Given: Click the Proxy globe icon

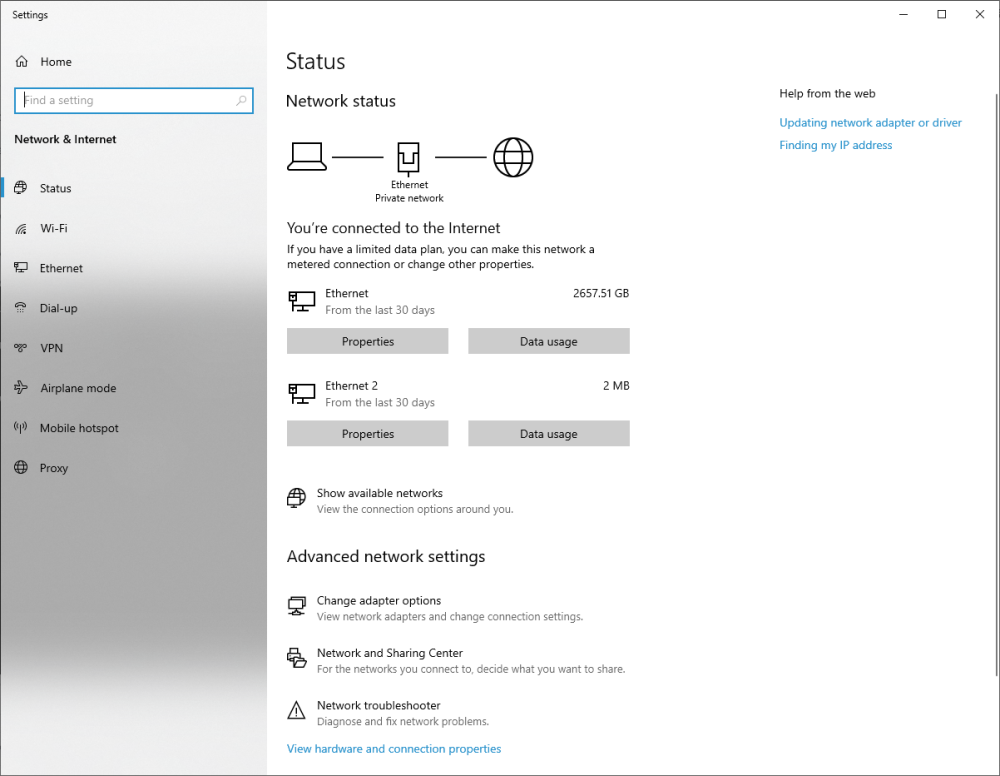Looking at the screenshot, I should click(x=21, y=468).
